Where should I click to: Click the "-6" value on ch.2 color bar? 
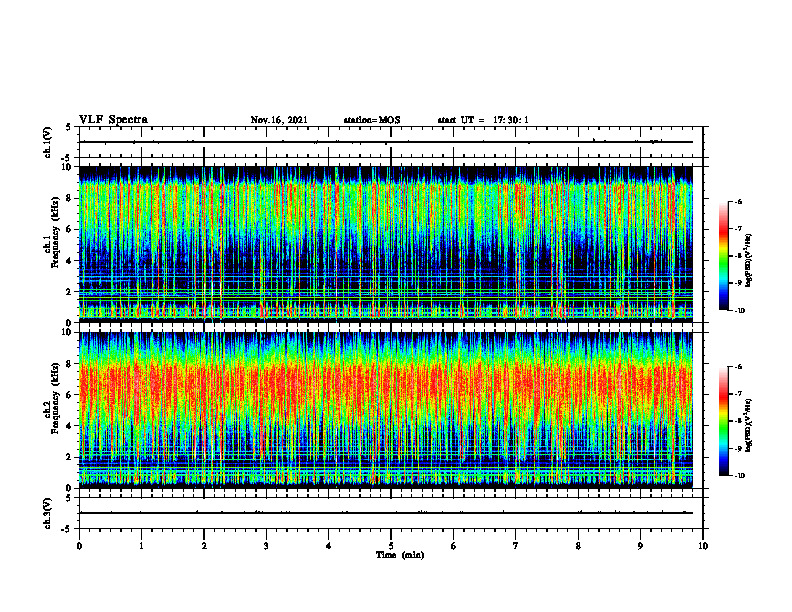[x=738, y=367]
